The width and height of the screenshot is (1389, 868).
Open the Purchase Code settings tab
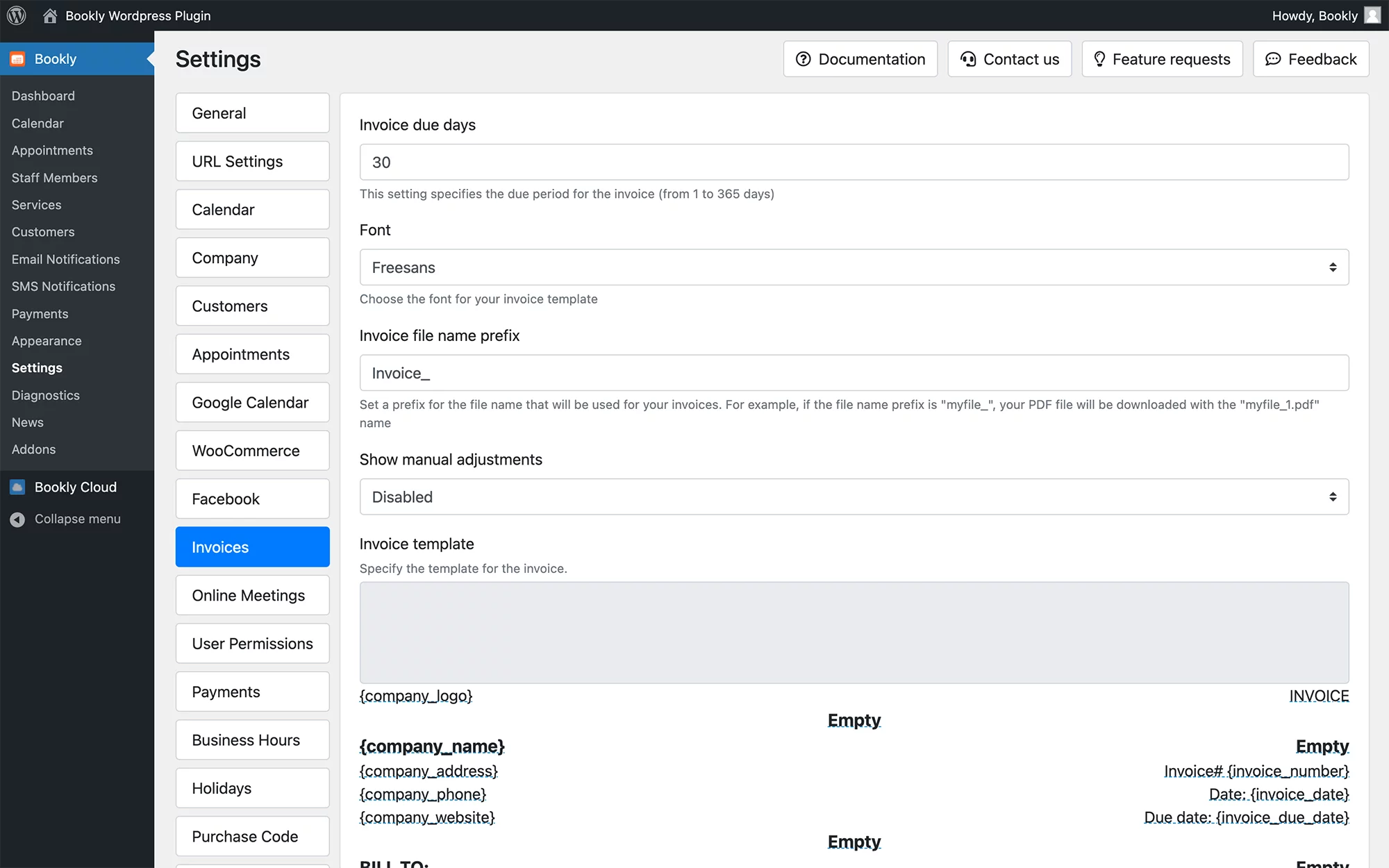tap(253, 837)
